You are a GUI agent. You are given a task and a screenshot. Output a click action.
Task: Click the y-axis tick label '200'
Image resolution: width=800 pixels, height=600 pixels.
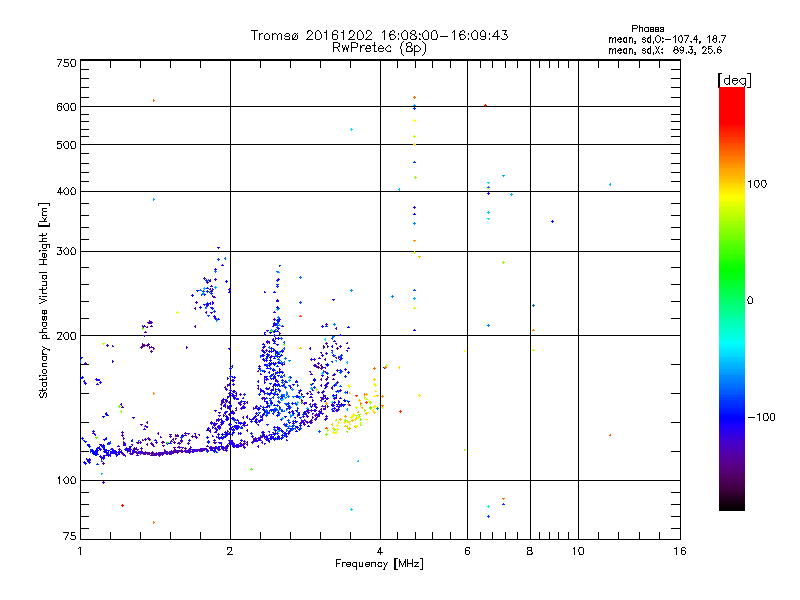click(66, 336)
